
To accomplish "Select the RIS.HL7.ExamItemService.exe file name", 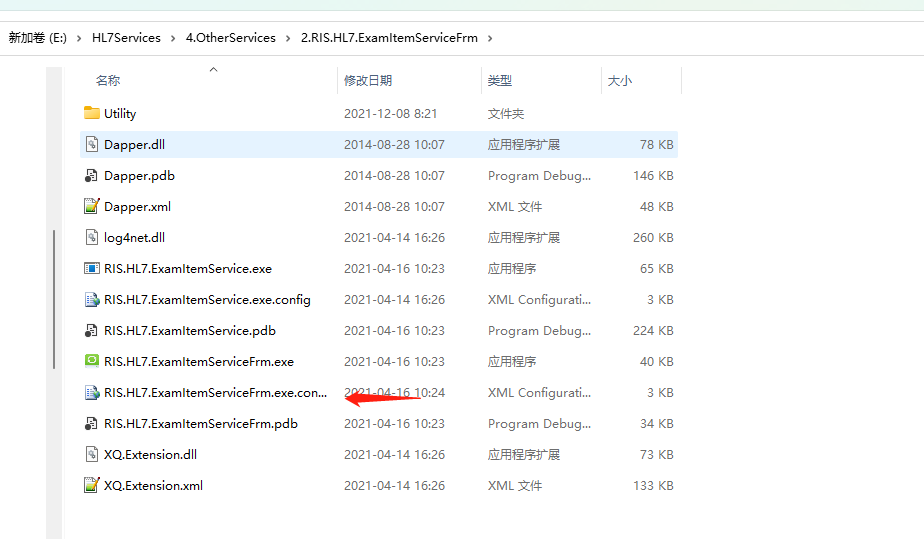I will coord(188,269).
